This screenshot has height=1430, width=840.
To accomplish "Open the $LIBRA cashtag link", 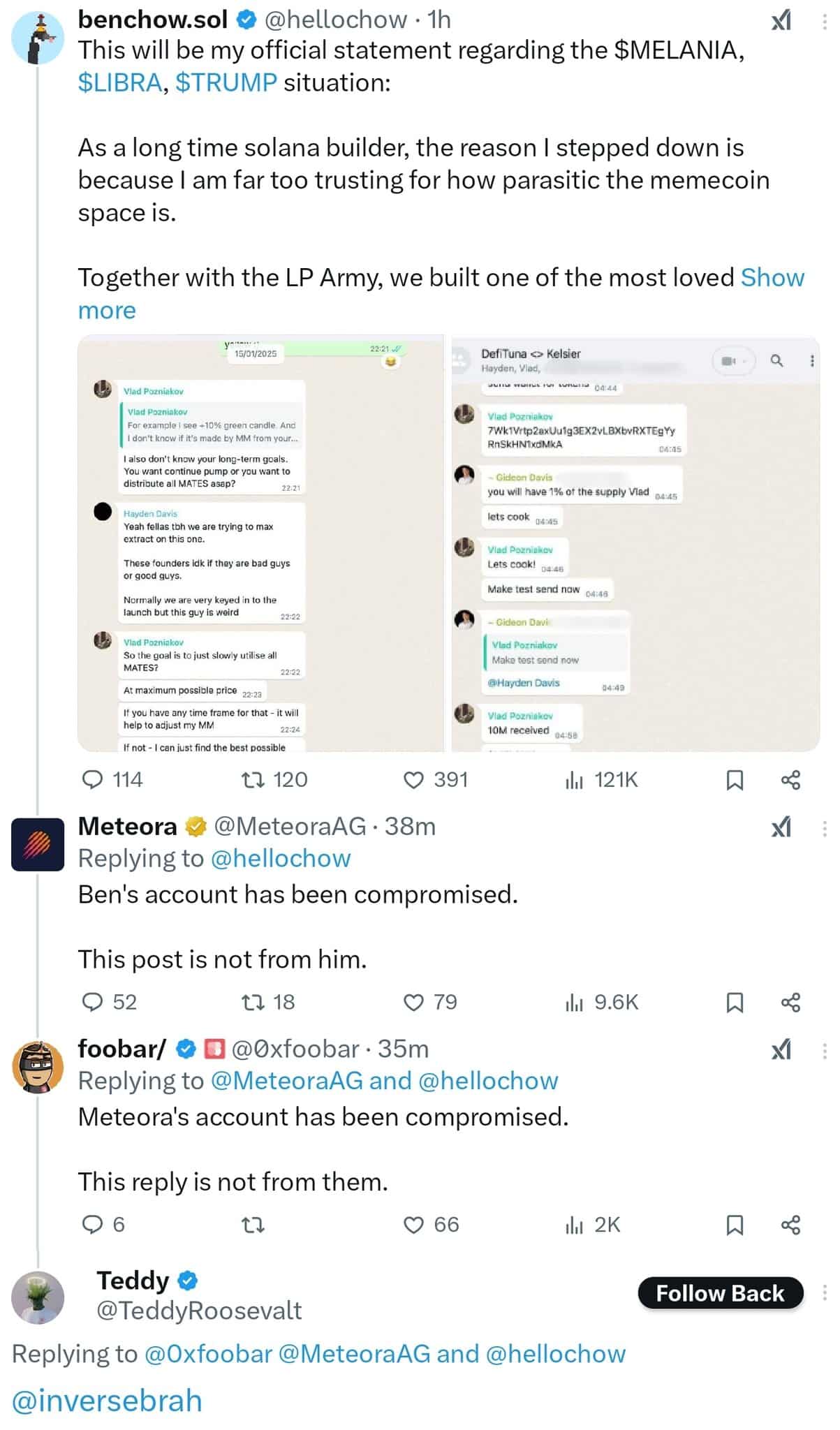I will 120,82.
